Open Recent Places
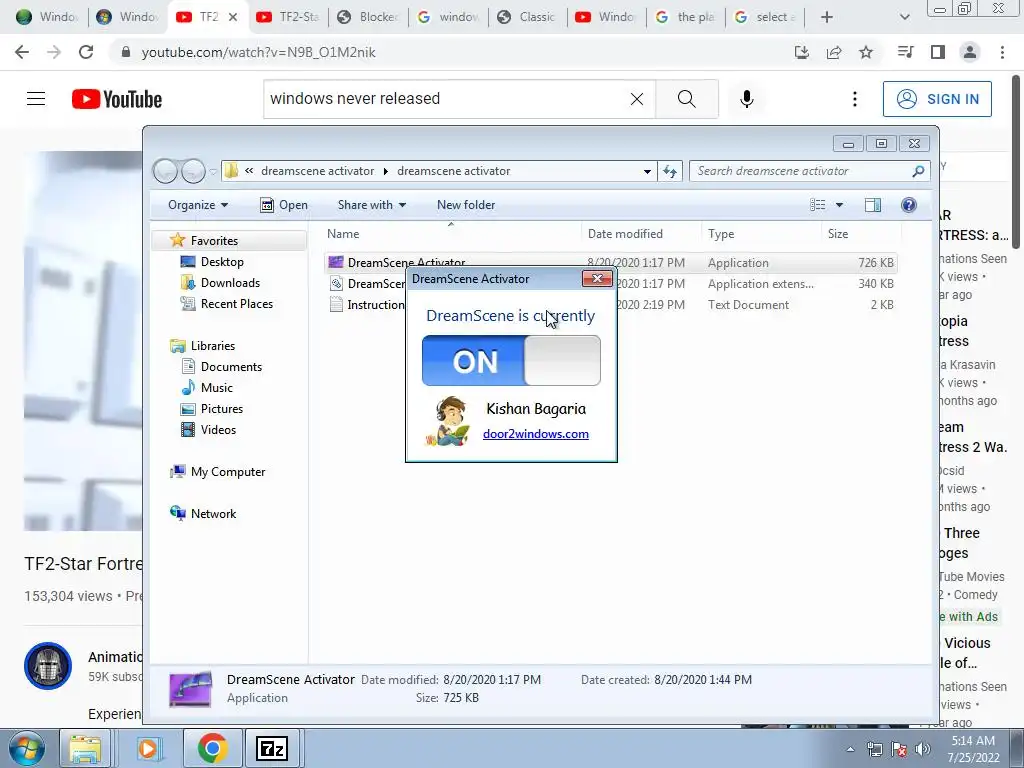Image resolution: width=1024 pixels, height=768 pixels. [x=236, y=304]
